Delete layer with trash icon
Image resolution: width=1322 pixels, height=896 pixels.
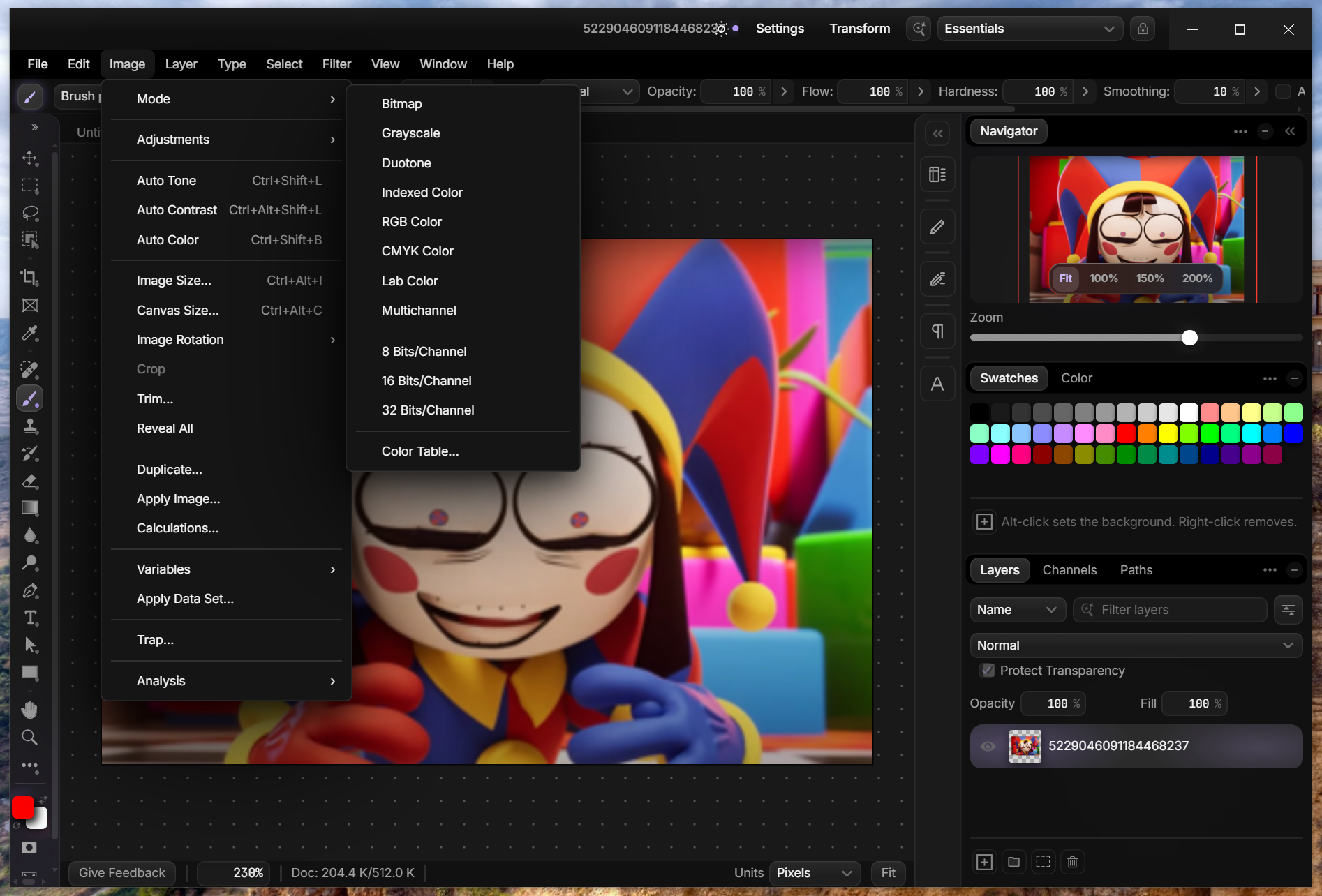point(1073,862)
